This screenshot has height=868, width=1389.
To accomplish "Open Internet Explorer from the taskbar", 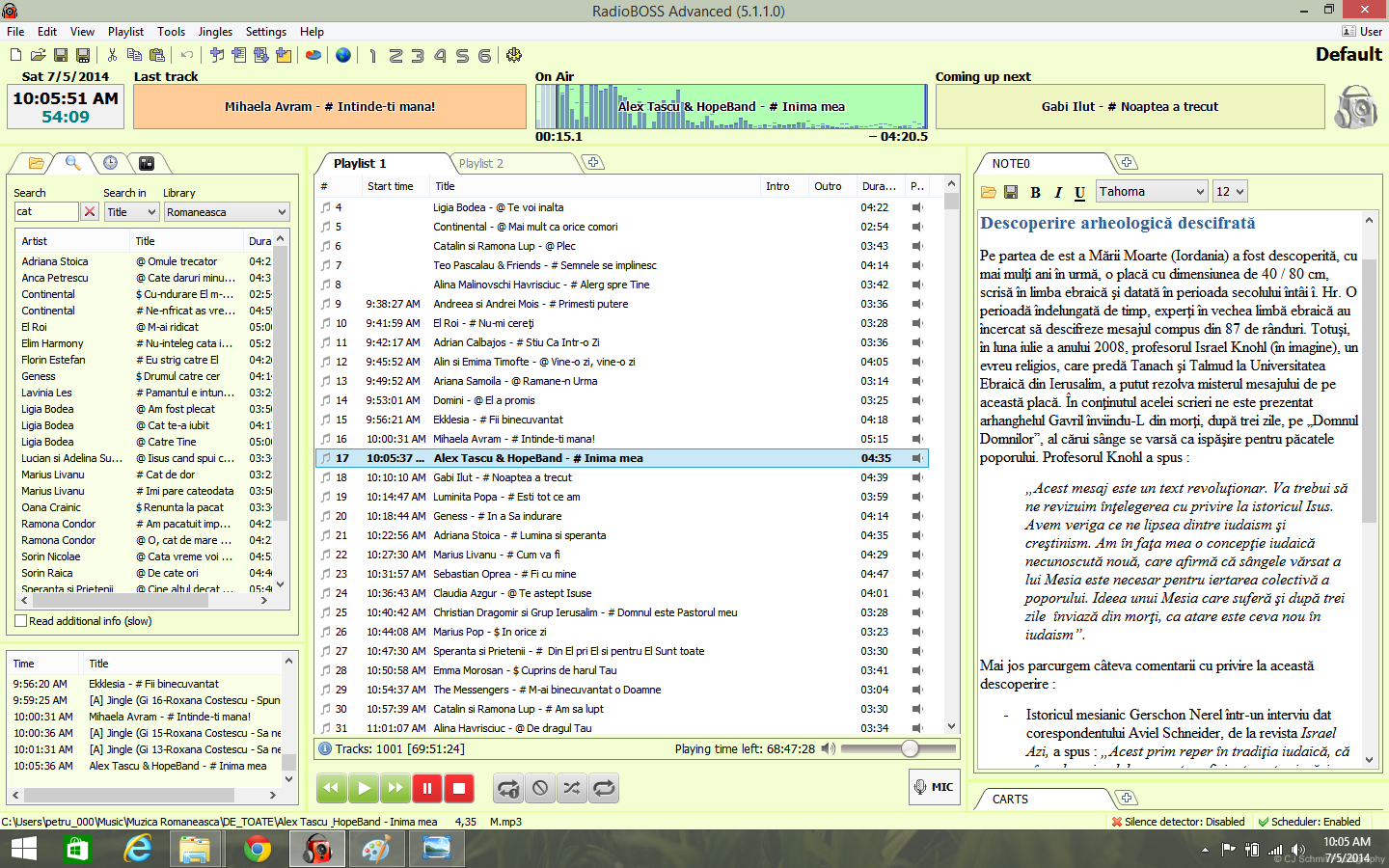I will pyautogui.click(x=139, y=849).
